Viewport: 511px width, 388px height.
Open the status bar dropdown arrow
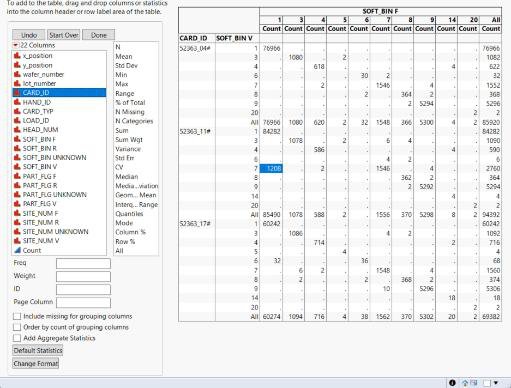click(x=496, y=383)
